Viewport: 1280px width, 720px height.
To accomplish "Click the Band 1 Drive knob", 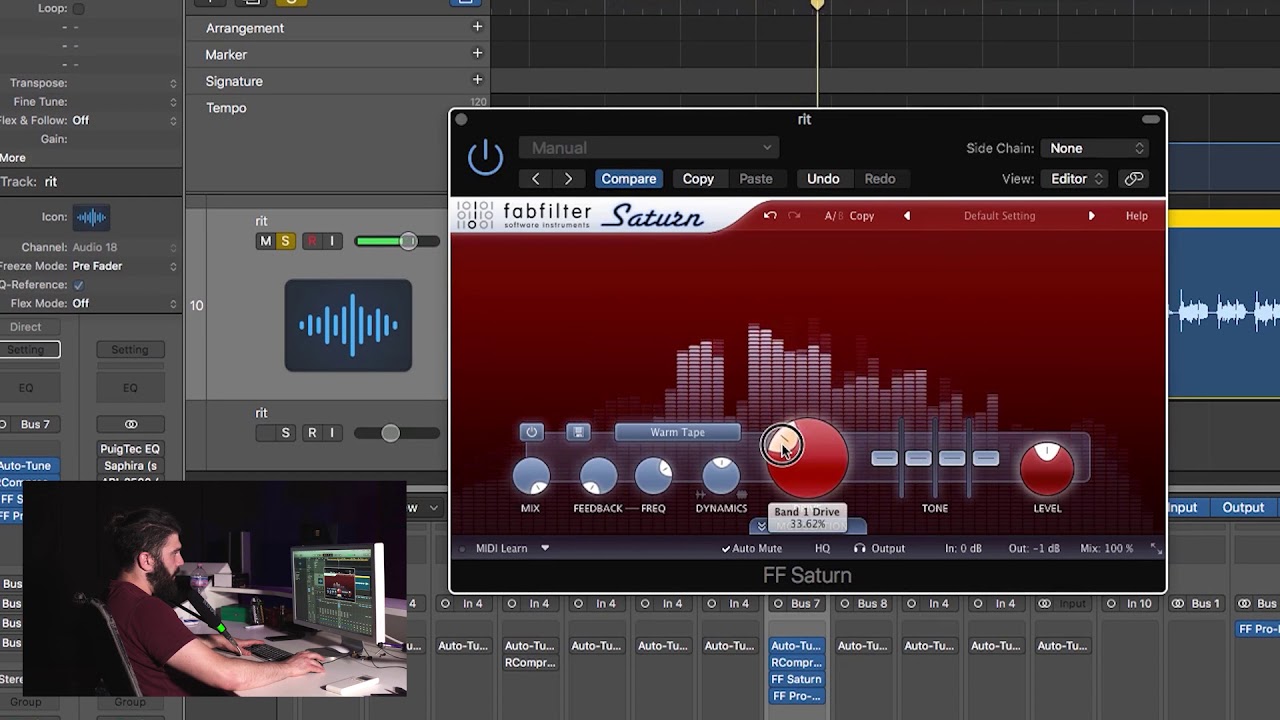I will click(806, 459).
